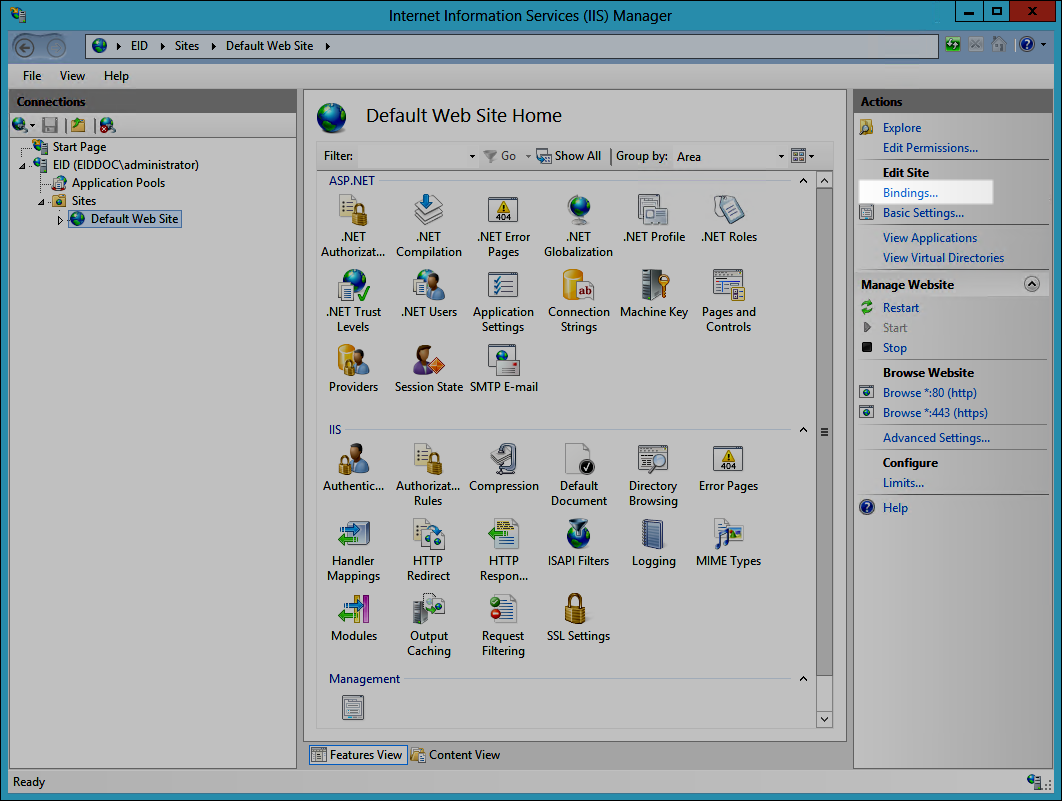
Task: Switch to the Content View tab
Action: point(455,755)
